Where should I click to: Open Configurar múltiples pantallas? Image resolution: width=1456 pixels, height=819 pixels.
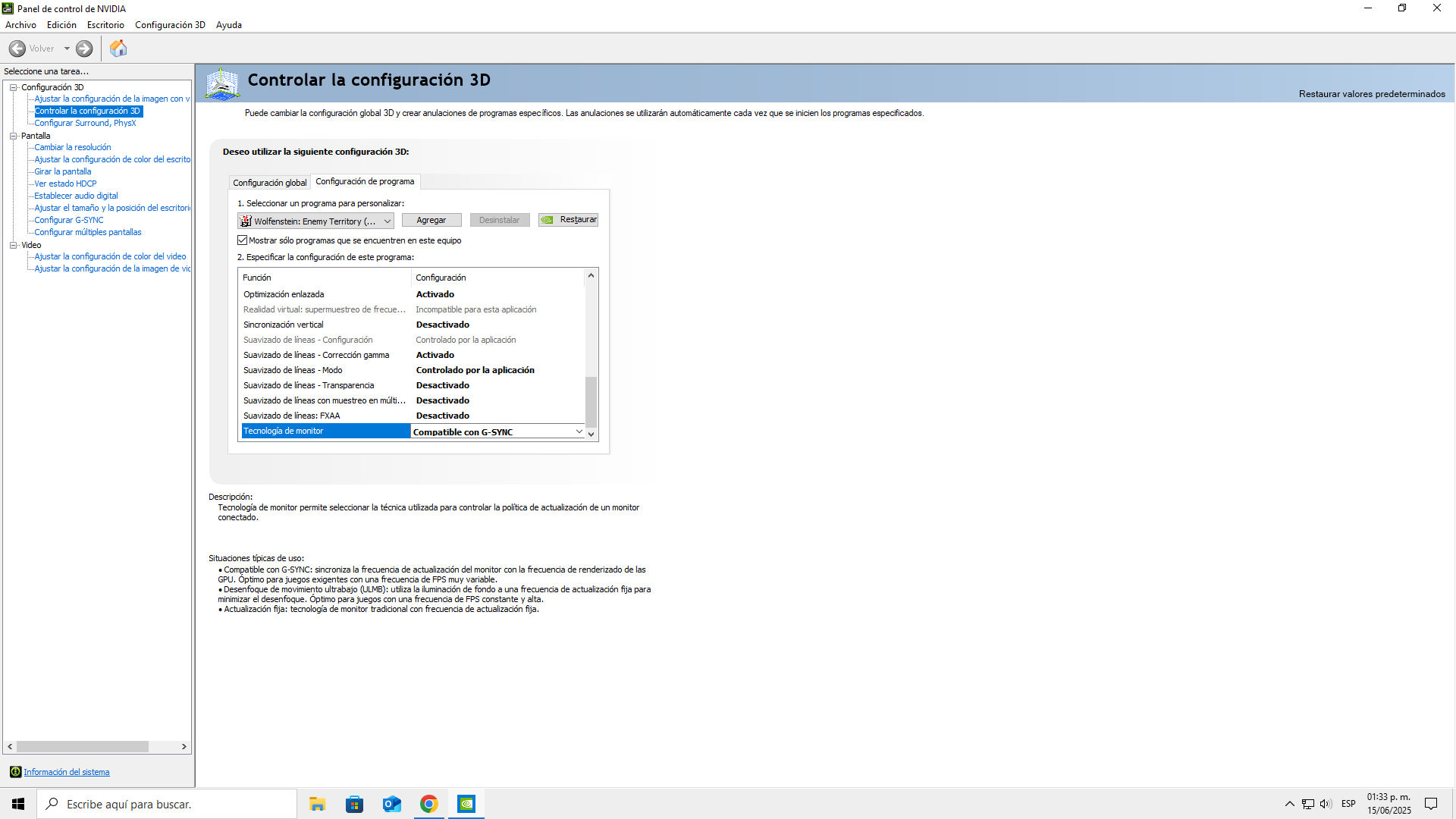88,232
